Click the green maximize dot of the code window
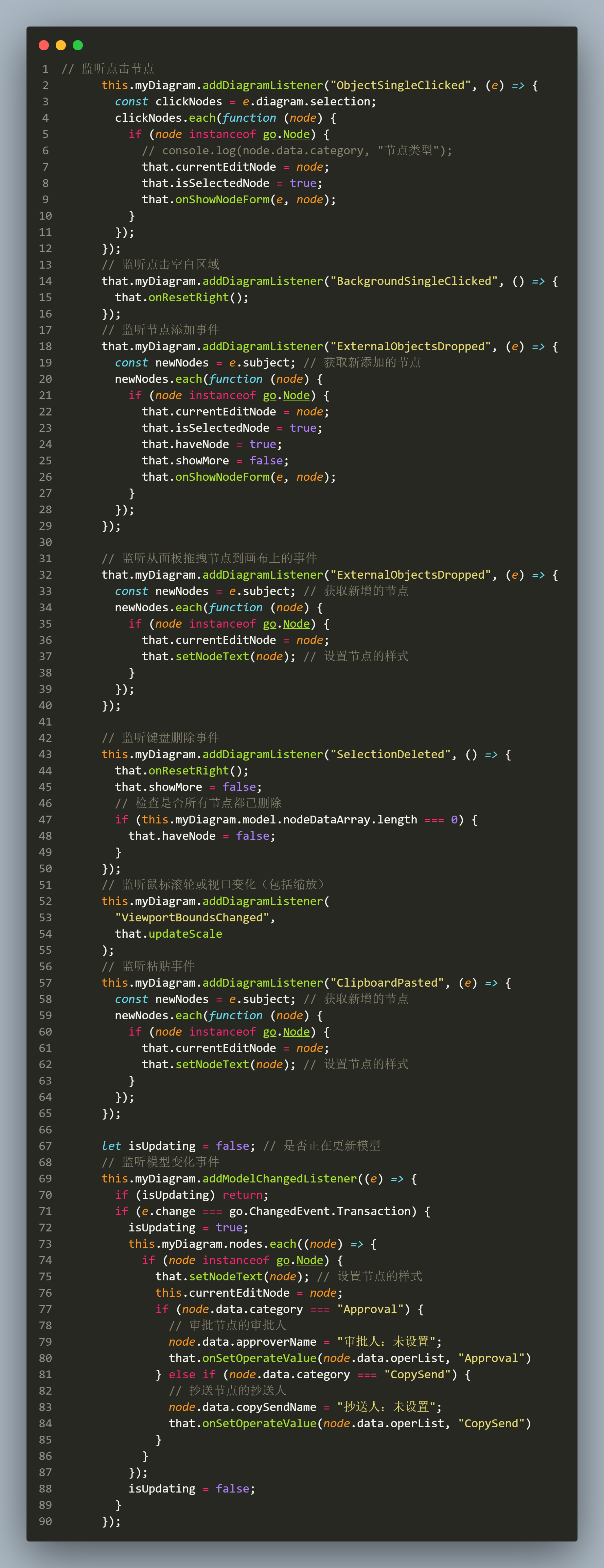 click(x=78, y=45)
